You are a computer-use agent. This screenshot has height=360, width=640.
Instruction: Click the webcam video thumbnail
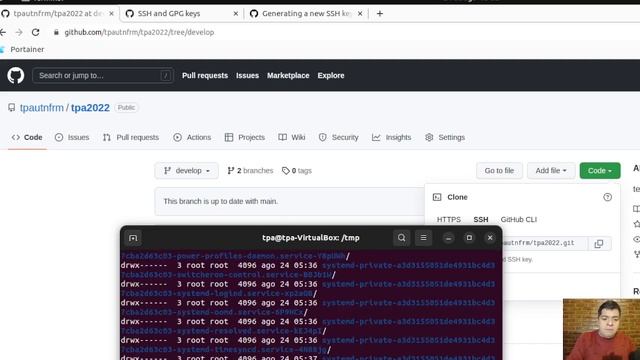(601, 329)
